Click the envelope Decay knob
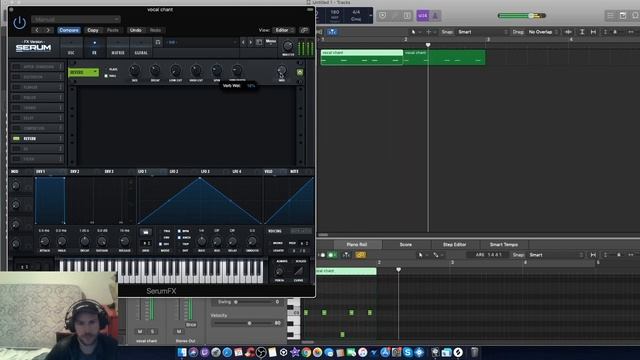 [x=84, y=241]
